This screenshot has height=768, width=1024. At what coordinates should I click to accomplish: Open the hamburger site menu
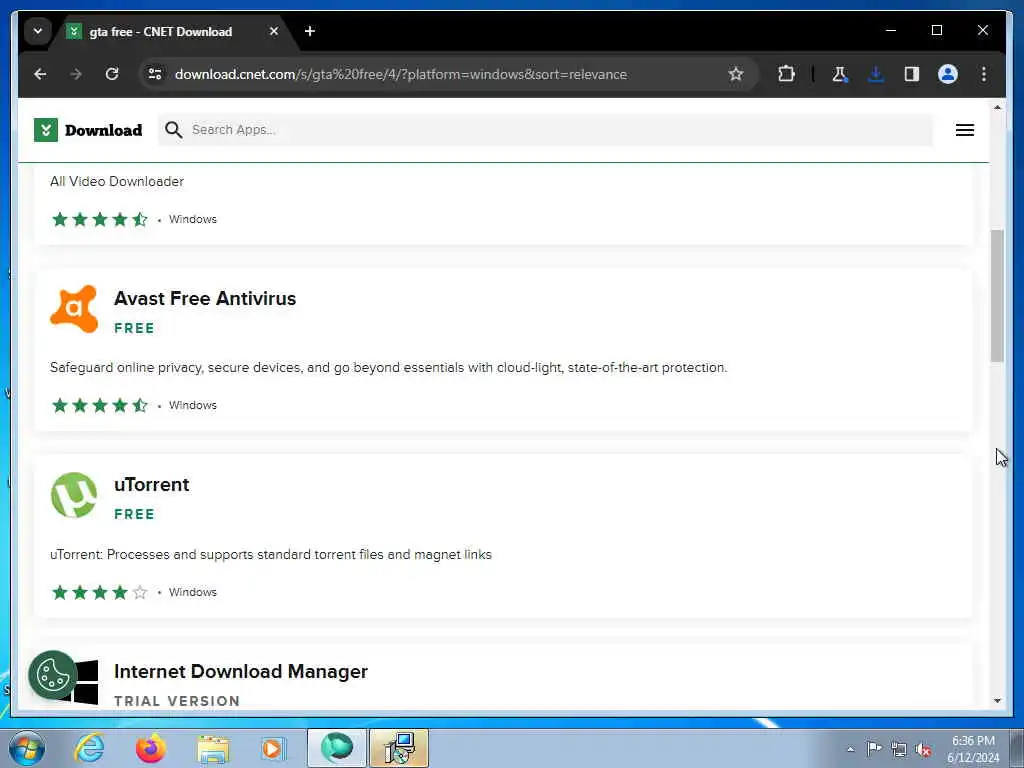pyautogui.click(x=965, y=130)
